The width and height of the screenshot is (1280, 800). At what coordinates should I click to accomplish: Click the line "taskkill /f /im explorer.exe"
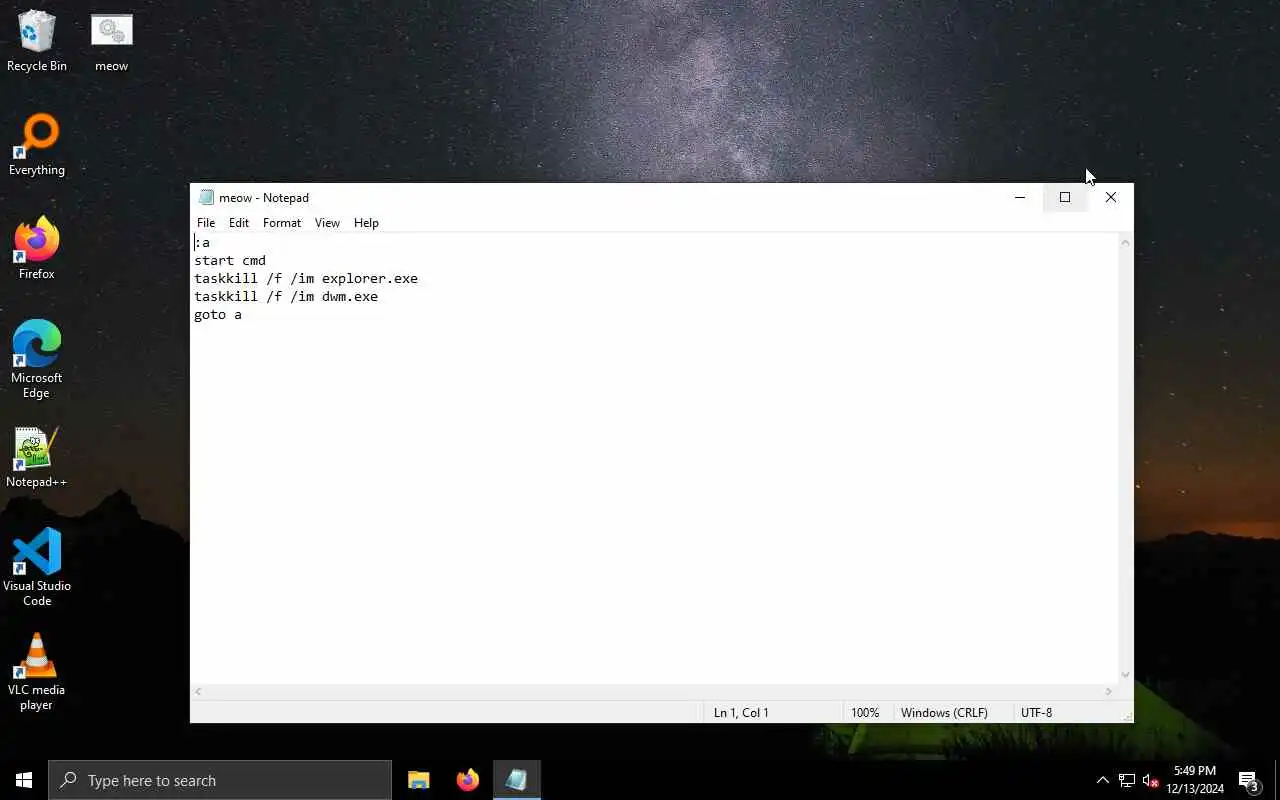tap(306, 279)
